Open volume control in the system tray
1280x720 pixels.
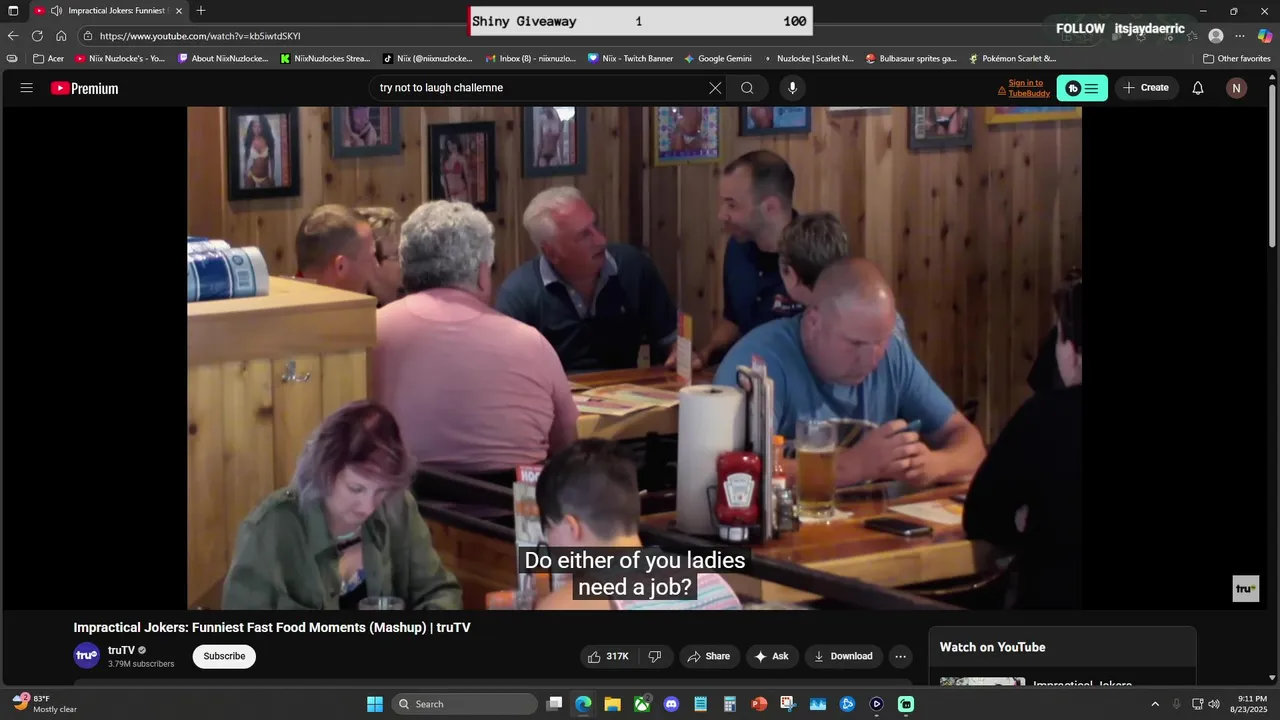tap(1214, 704)
